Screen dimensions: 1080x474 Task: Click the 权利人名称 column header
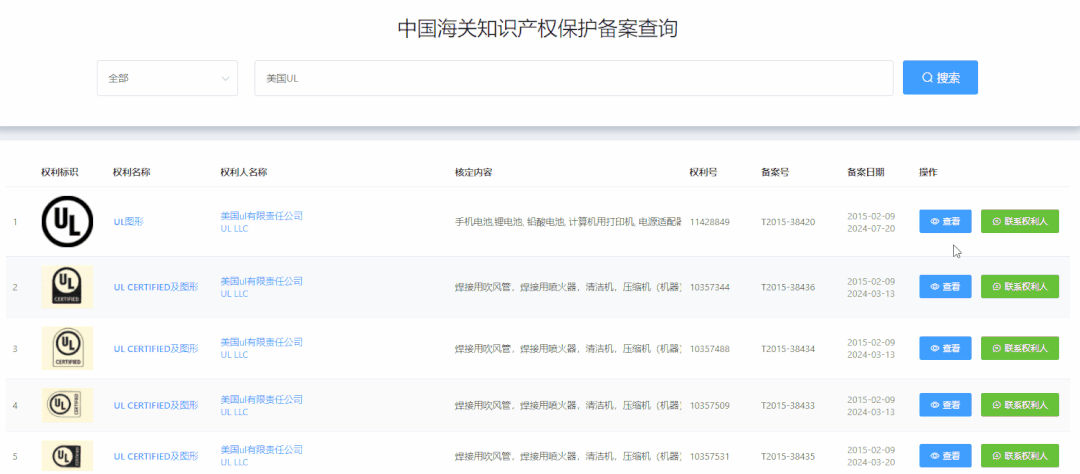[244, 172]
